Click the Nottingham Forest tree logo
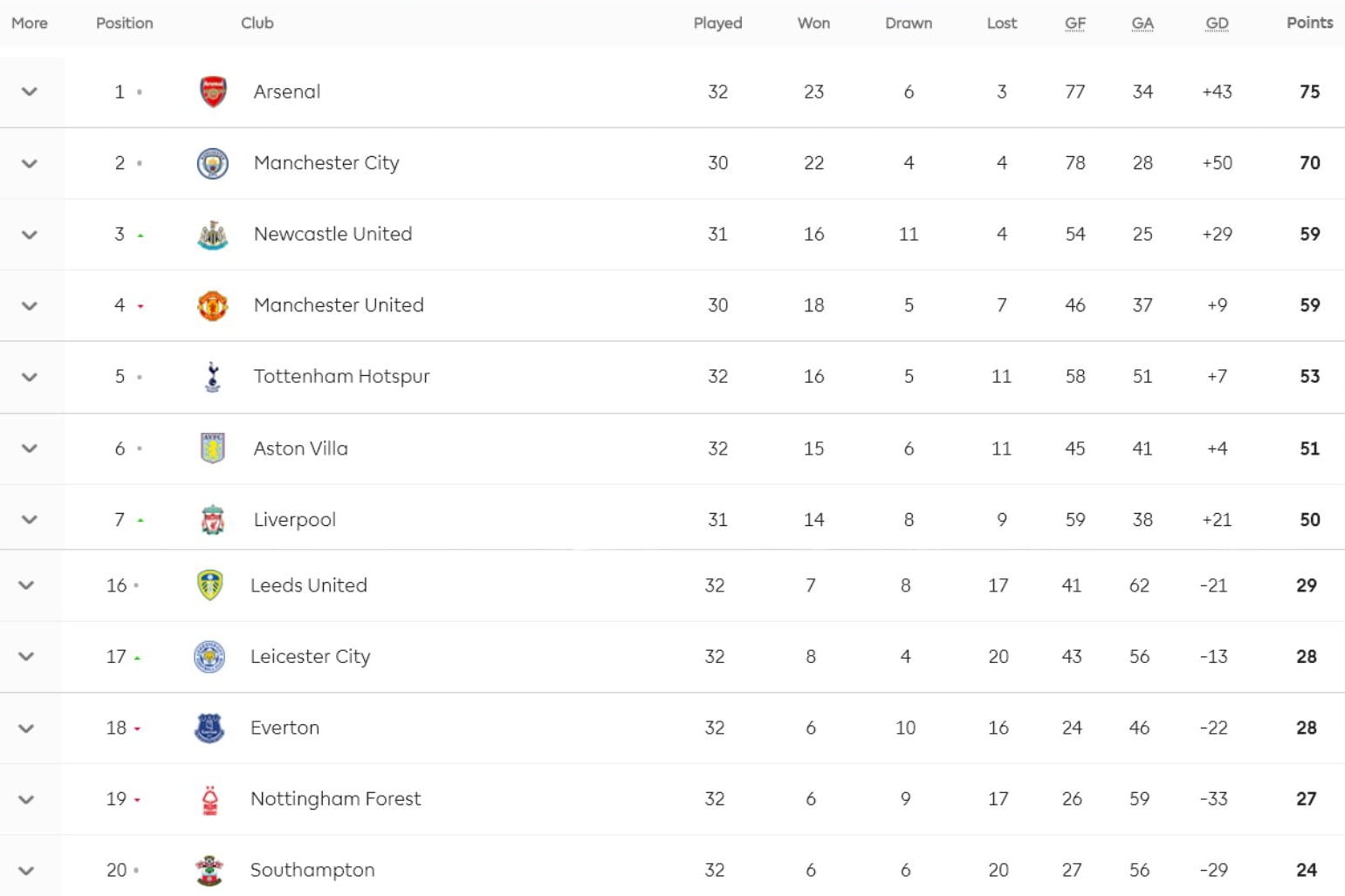The height and width of the screenshot is (896, 1345). pos(209,799)
